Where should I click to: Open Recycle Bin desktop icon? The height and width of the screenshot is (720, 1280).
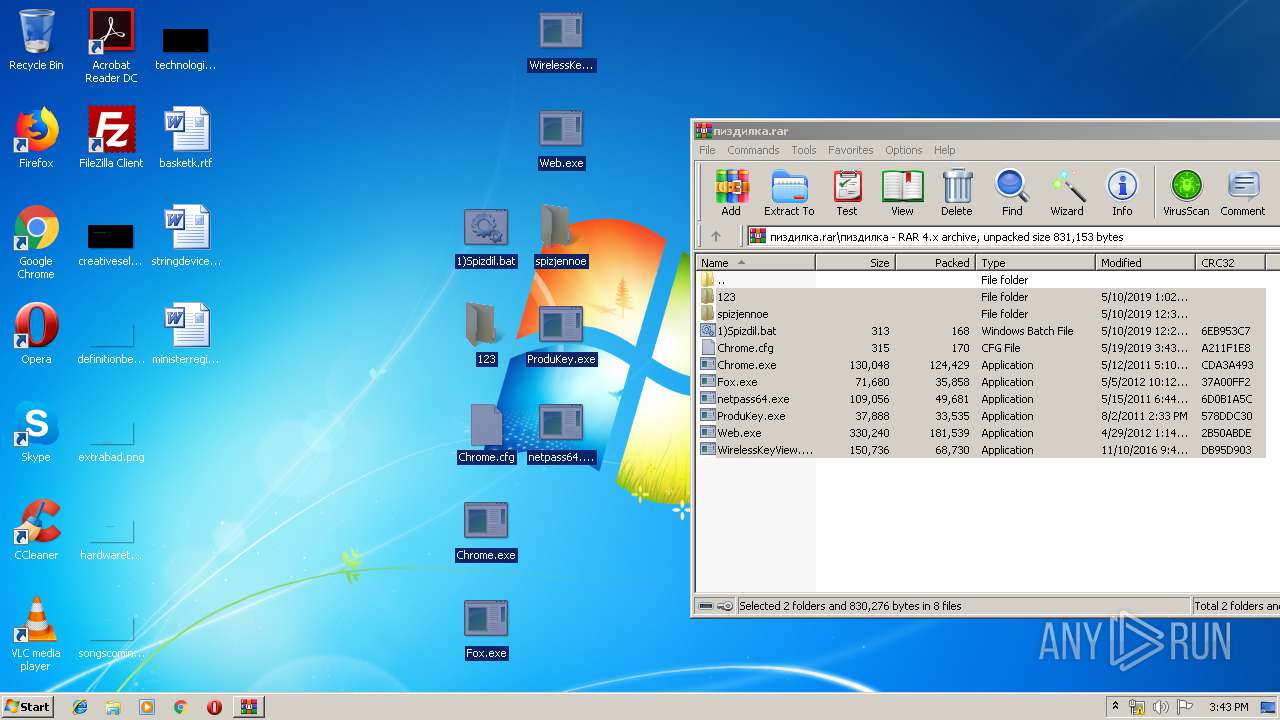(36, 40)
